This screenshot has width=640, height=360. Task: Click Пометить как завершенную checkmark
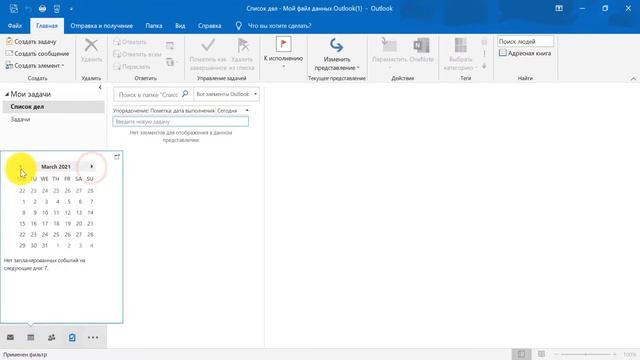[208, 45]
